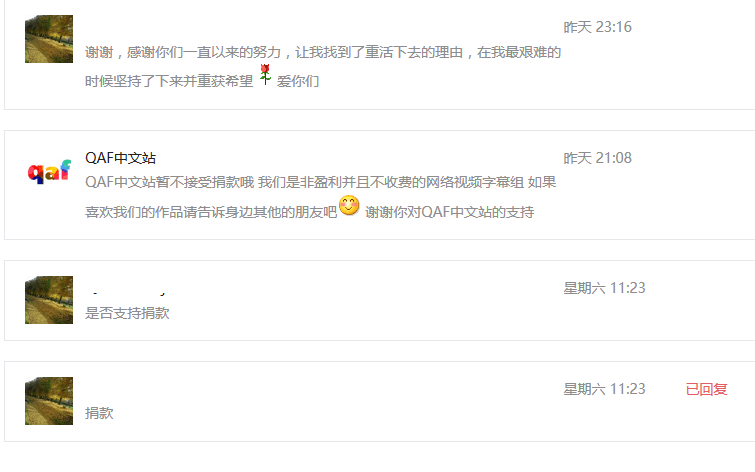755x472 pixels.
Task: Select the lone 捐款 message text
Action: (99, 413)
